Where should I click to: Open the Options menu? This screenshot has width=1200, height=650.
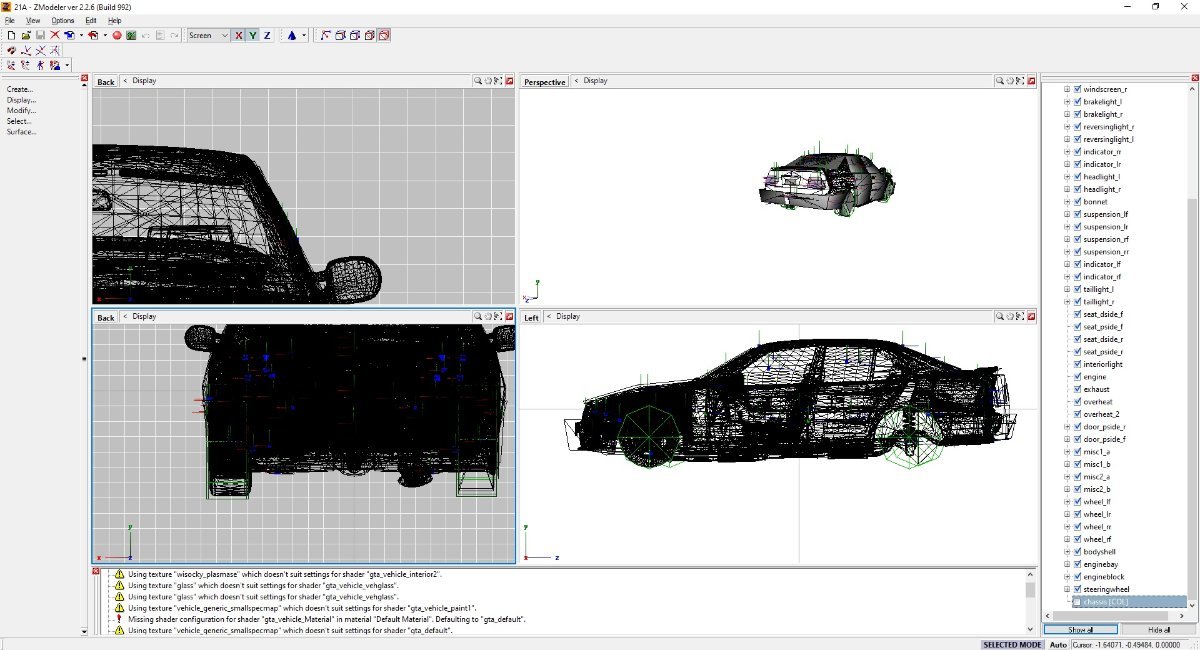[x=63, y=20]
